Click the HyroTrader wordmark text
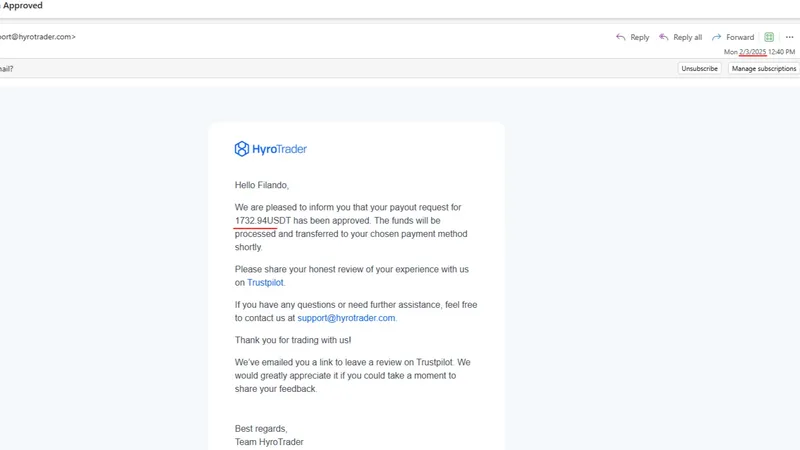Screen dimensions: 800x450 pyautogui.click(x=280, y=149)
